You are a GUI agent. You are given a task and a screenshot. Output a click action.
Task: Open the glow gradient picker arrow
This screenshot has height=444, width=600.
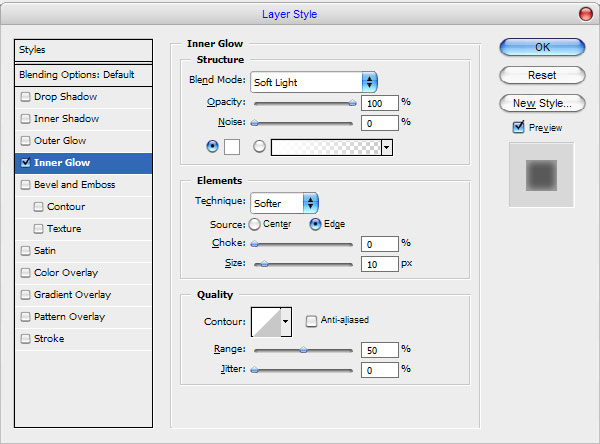click(x=387, y=147)
